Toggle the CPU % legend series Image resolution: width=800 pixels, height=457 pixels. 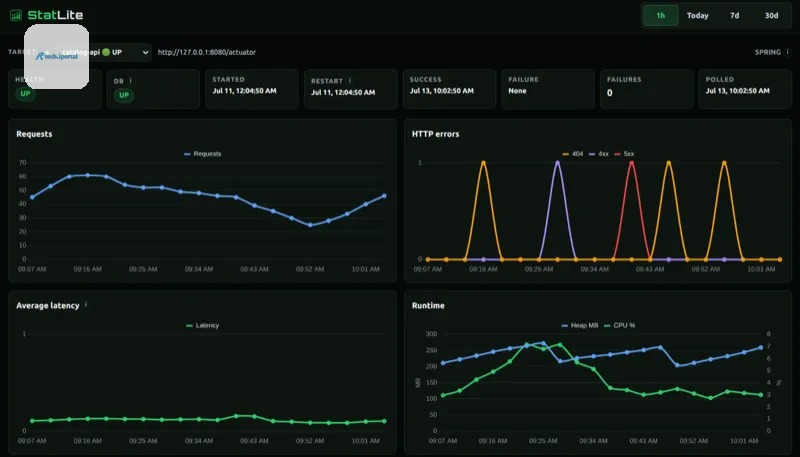[619, 325]
